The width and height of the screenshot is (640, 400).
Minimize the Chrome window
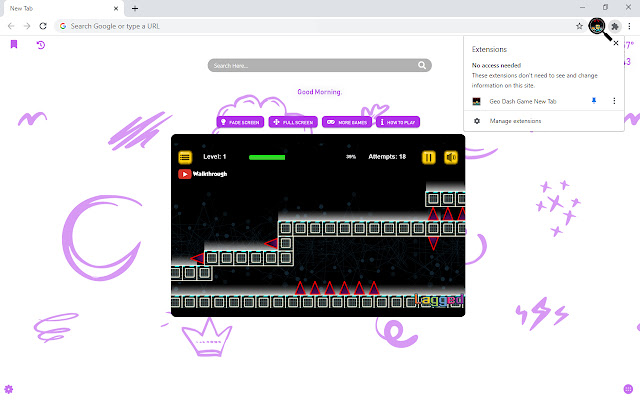tap(582, 7)
